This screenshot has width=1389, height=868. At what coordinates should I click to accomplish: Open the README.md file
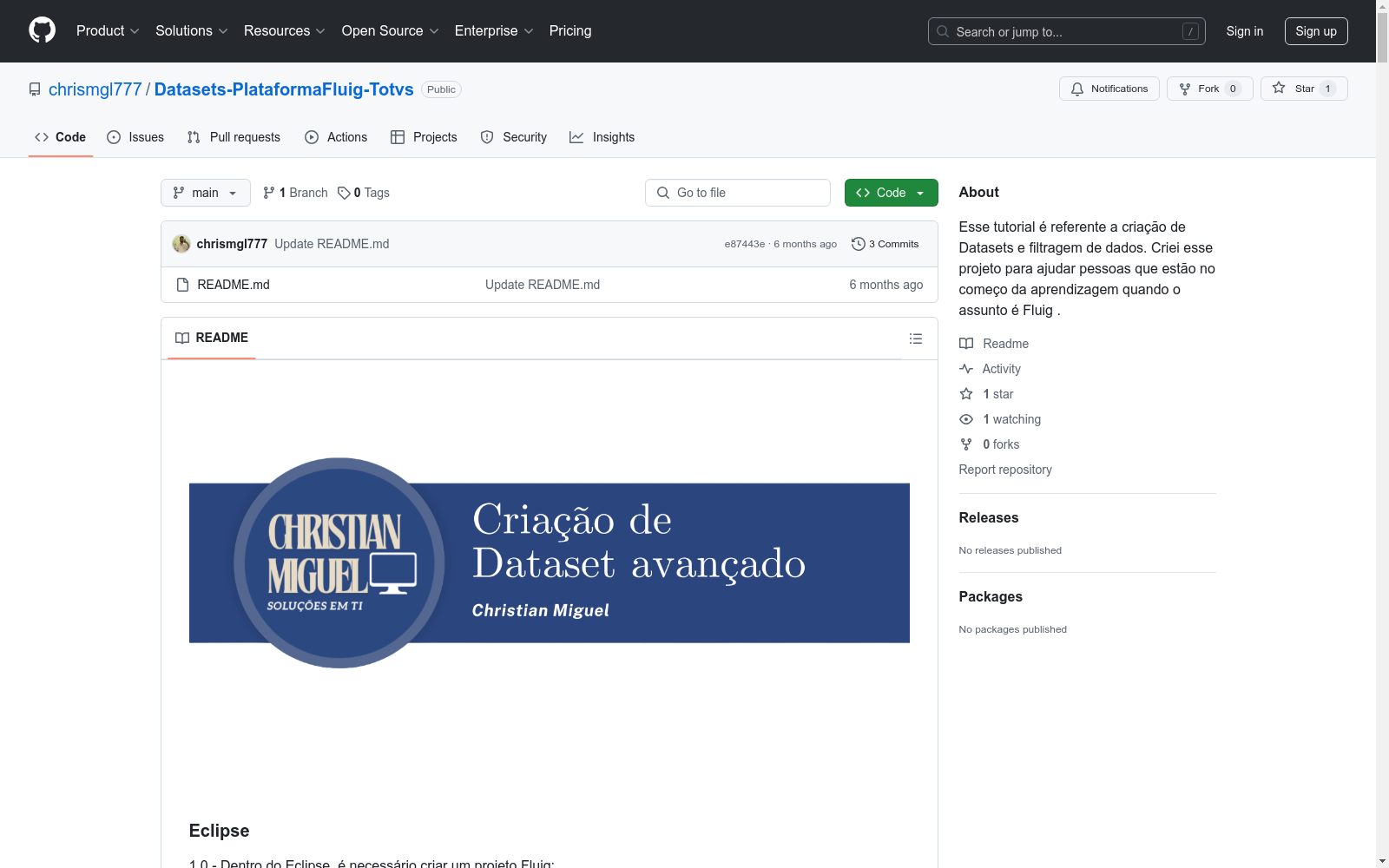(234, 285)
